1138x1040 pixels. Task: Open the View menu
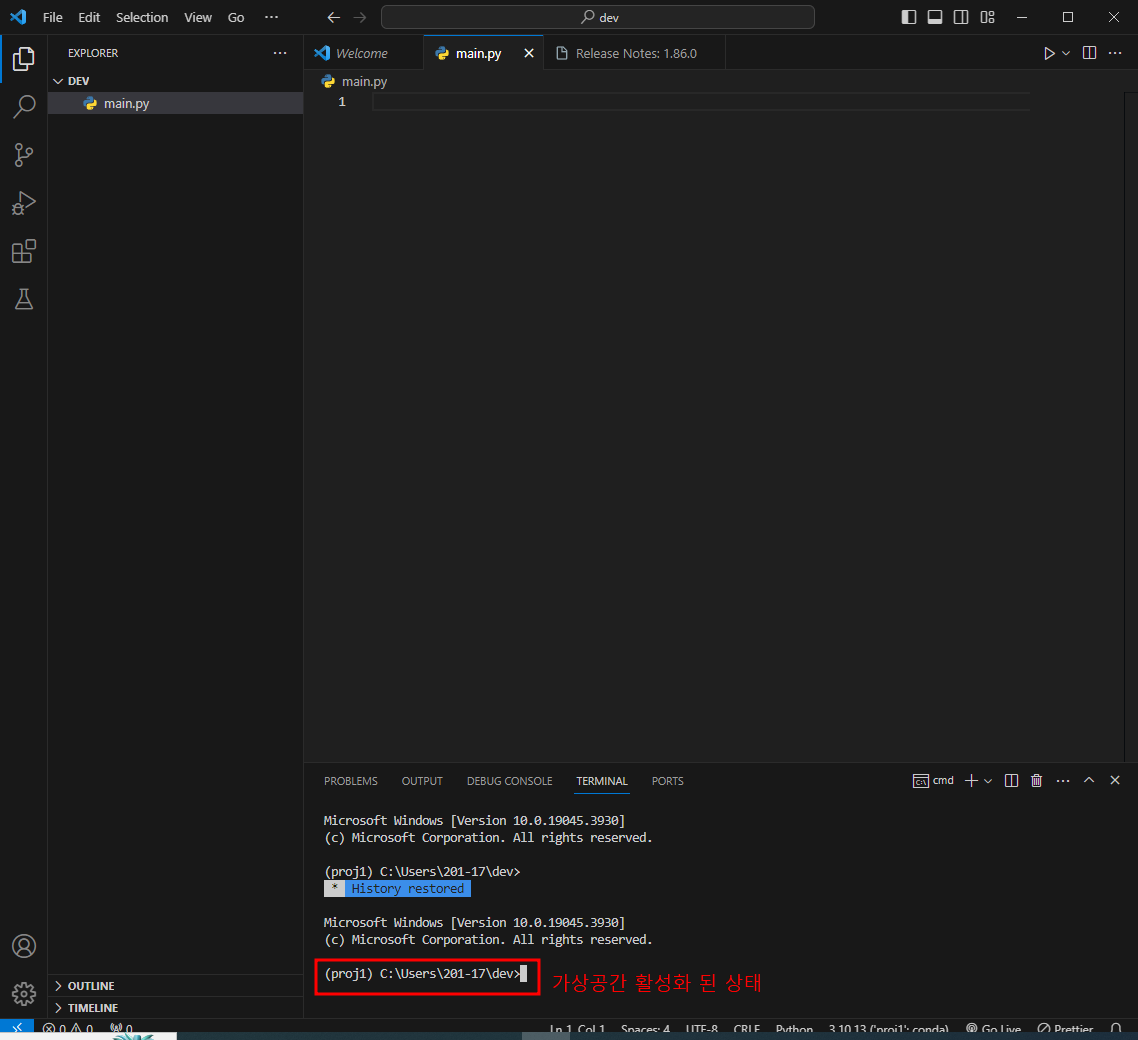(197, 17)
